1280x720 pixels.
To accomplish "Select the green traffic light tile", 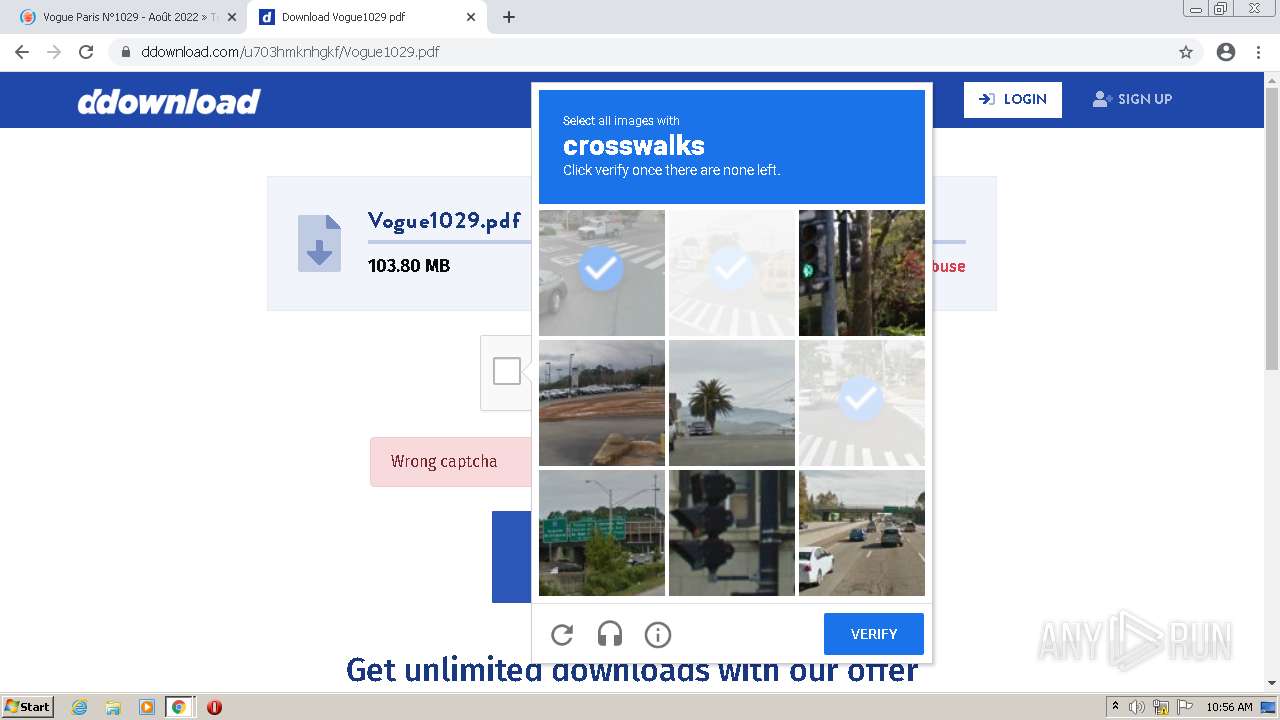I will [x=862, y=273].
